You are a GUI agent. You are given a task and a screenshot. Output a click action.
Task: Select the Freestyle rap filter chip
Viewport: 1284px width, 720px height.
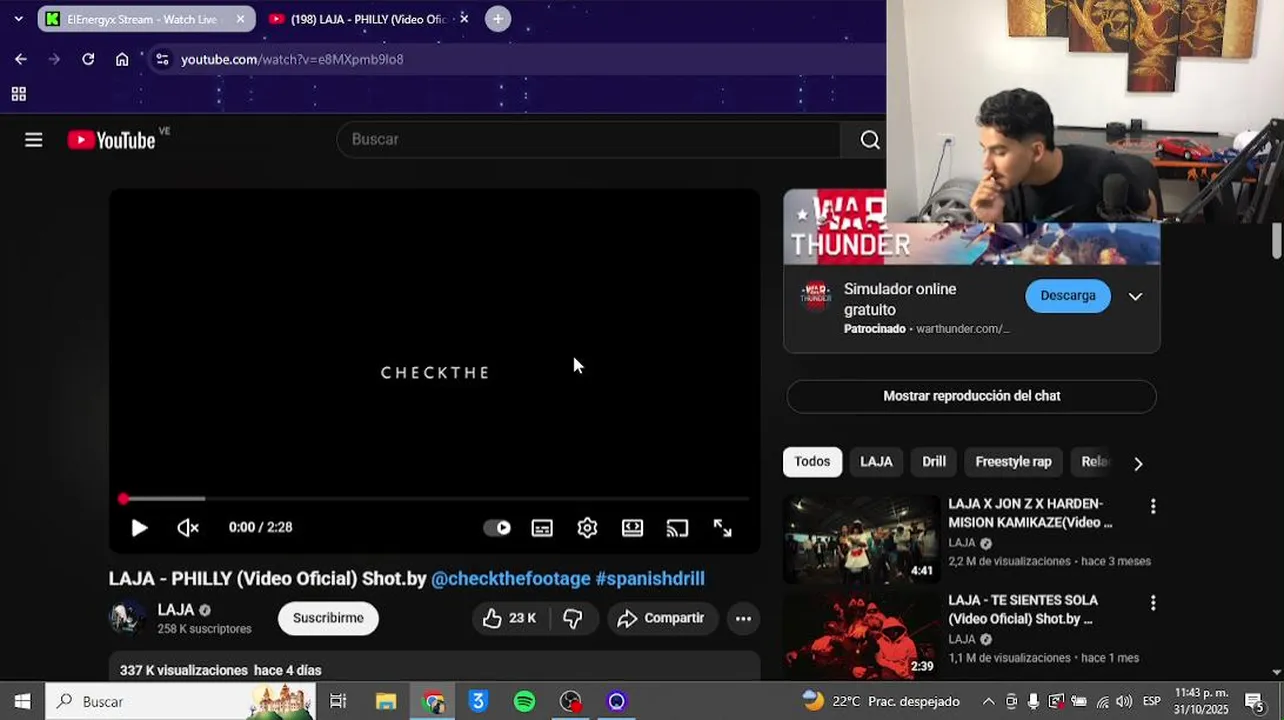pyautogui.click(x=1013, y=462)
